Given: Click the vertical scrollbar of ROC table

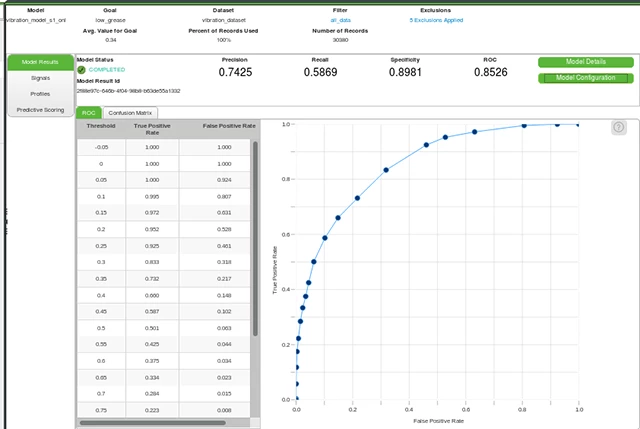Looking at the screenshot, I should coord(256,239).
